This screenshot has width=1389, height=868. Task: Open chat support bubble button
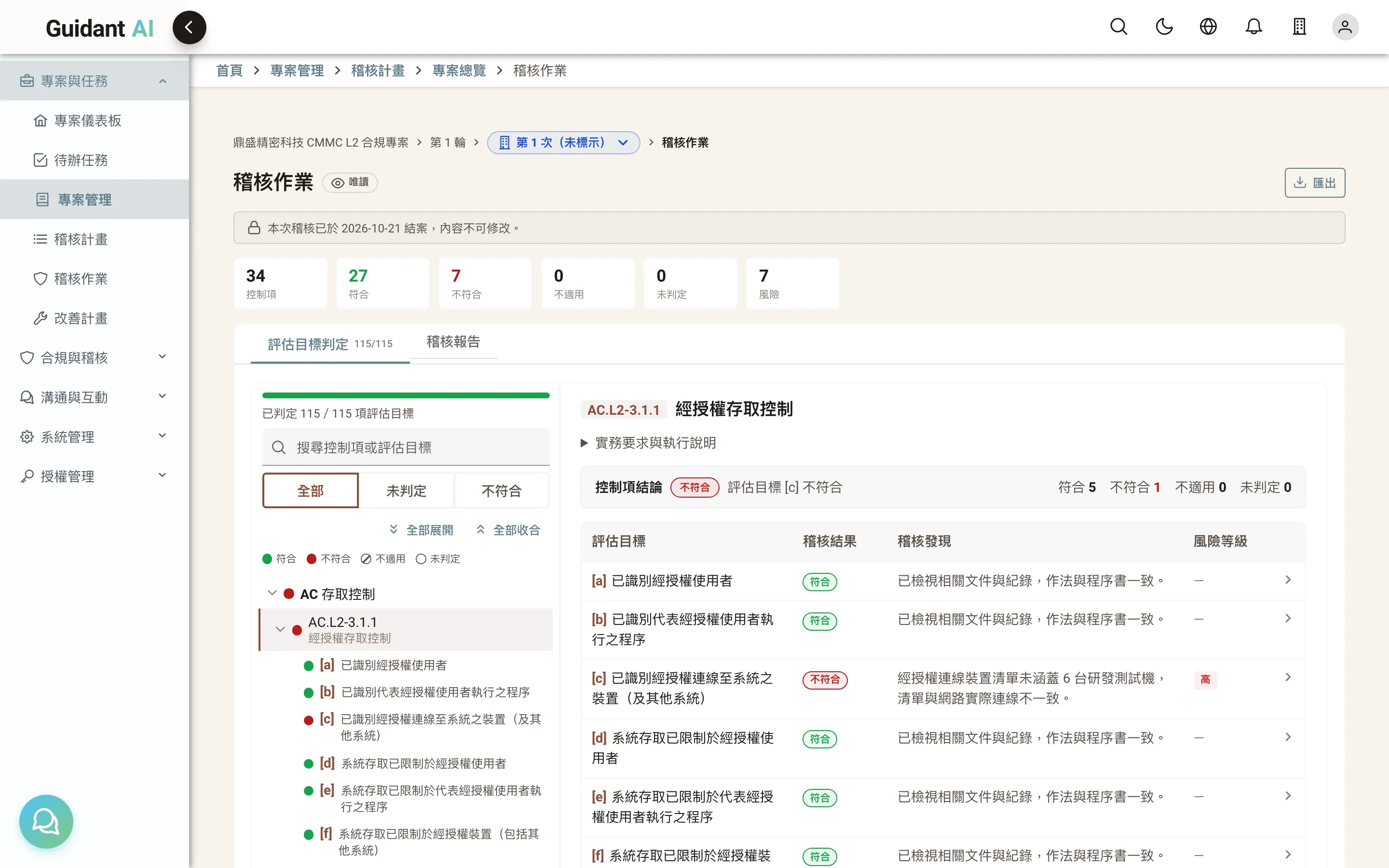coord(46,821)
